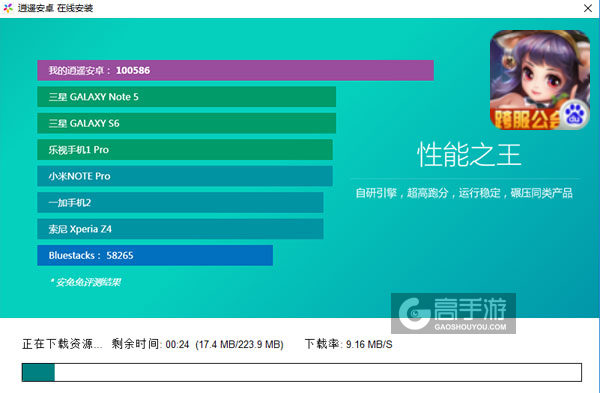
Task: Select the 三星 GALAXY S6 bar
Action: click(186, 123)
